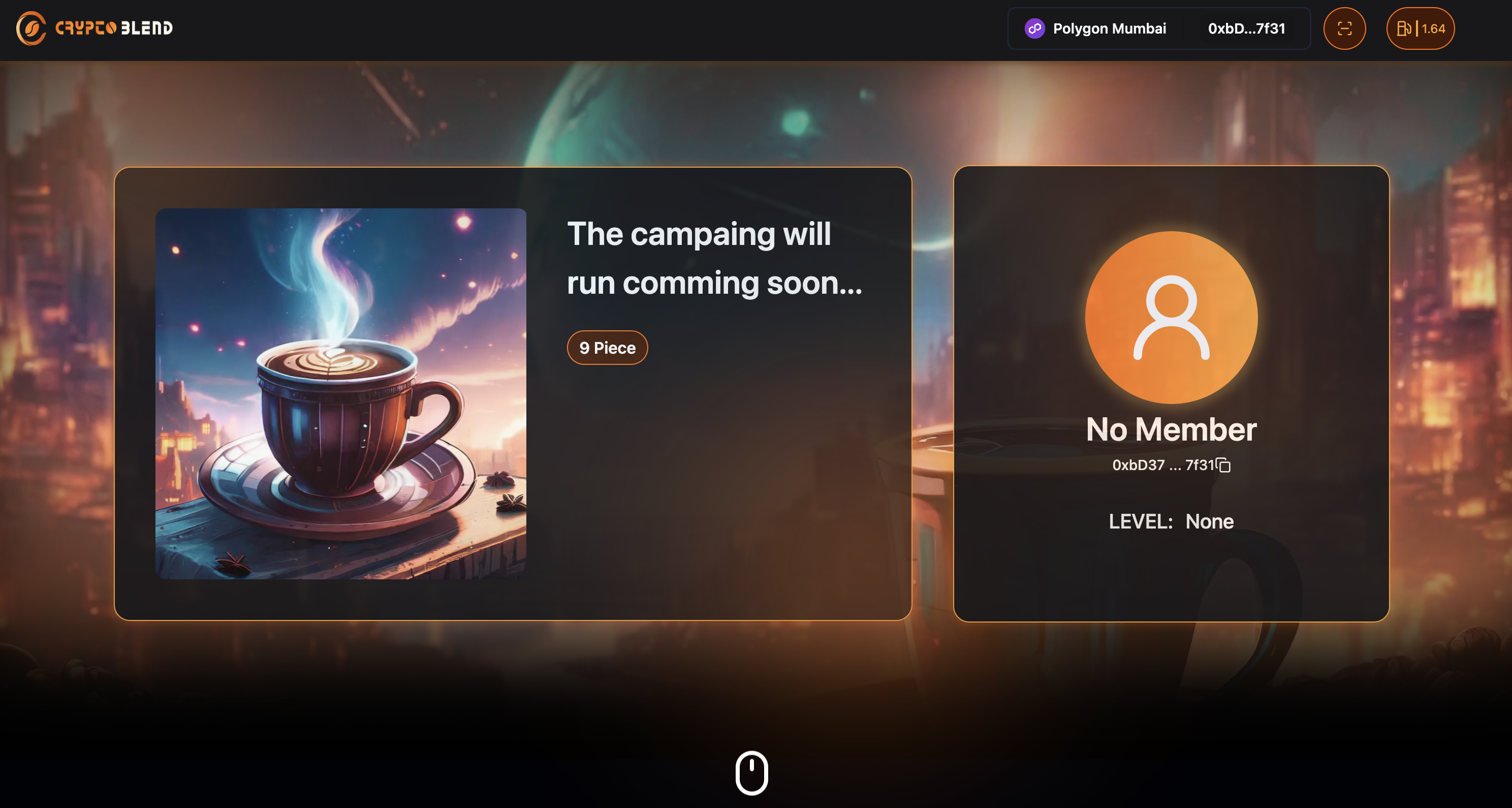Click the mouse scroll indicator icon
The height and width of the screenshot is (808, 1512).
[x=751, y=773]
